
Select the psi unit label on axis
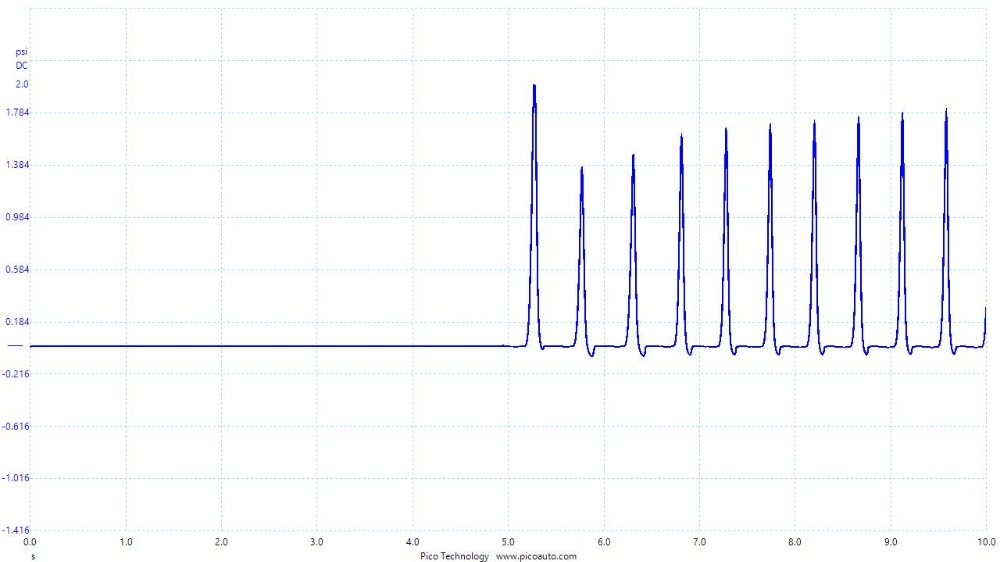pyautogui.click(x=21, y=51)
